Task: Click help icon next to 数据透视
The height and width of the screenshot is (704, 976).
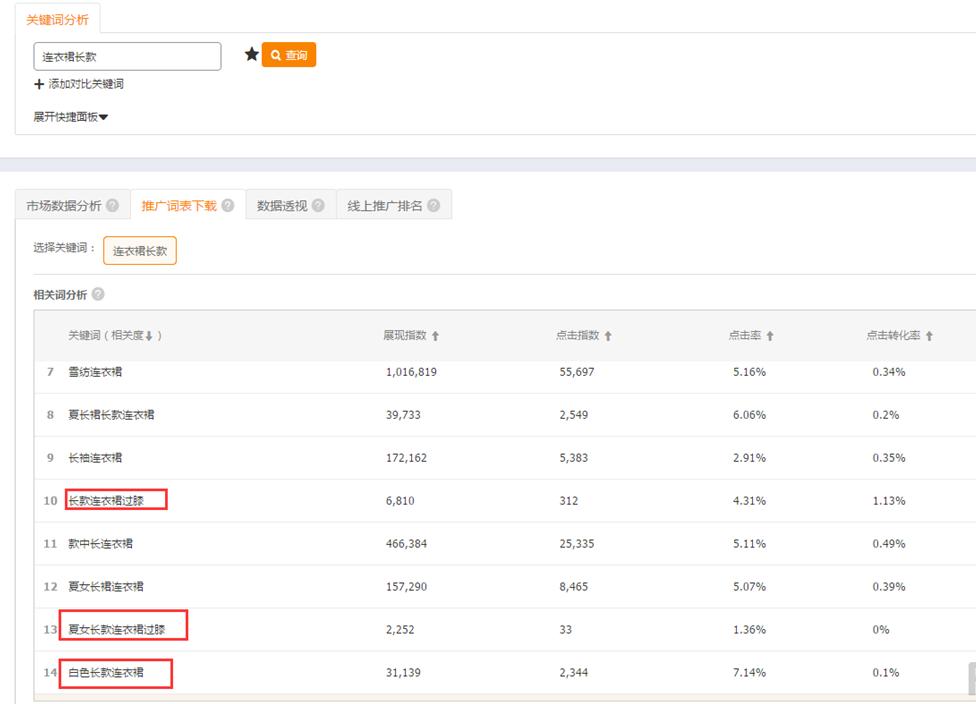Action: pos(318,206)
